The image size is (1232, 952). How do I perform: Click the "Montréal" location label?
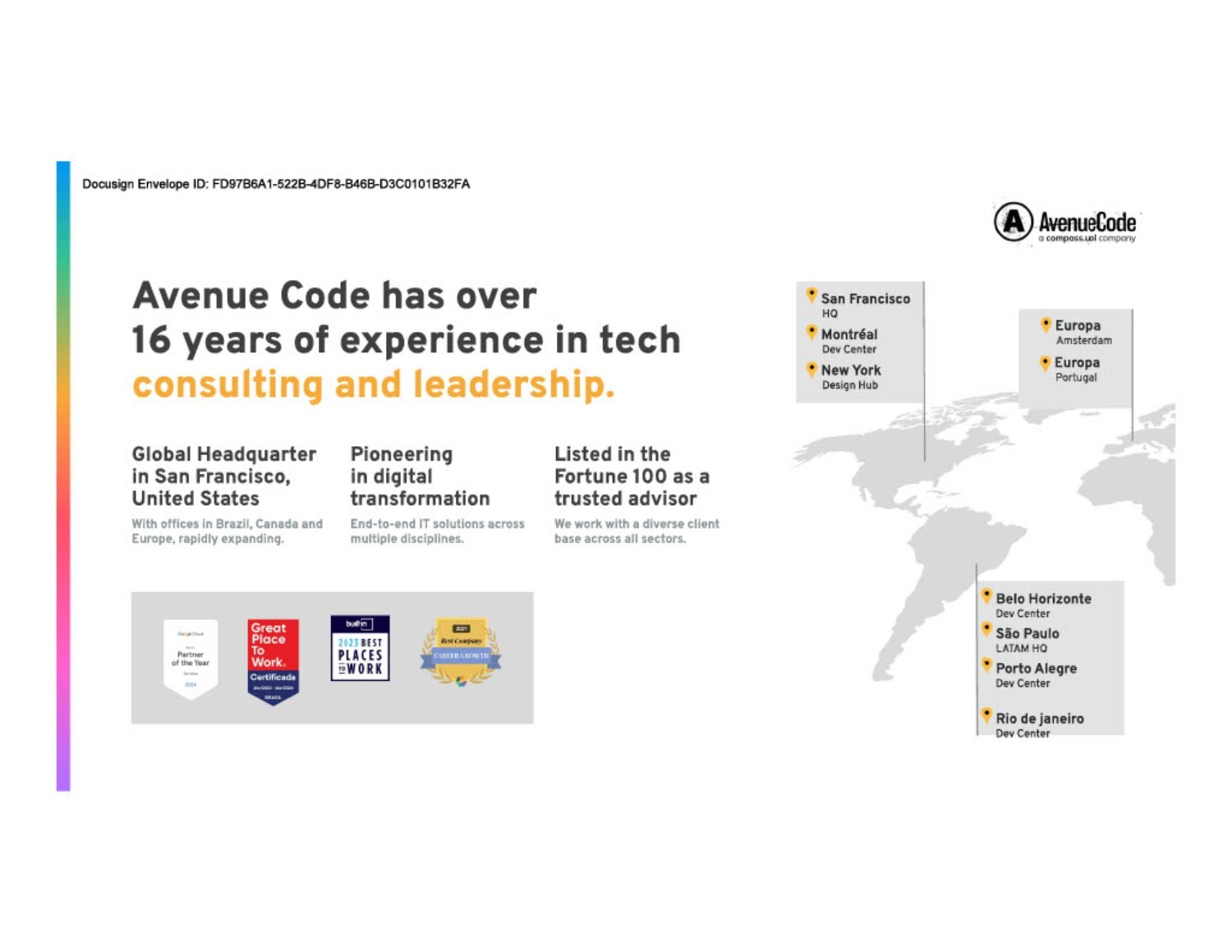pyautogui.click(x=849, y=334)
